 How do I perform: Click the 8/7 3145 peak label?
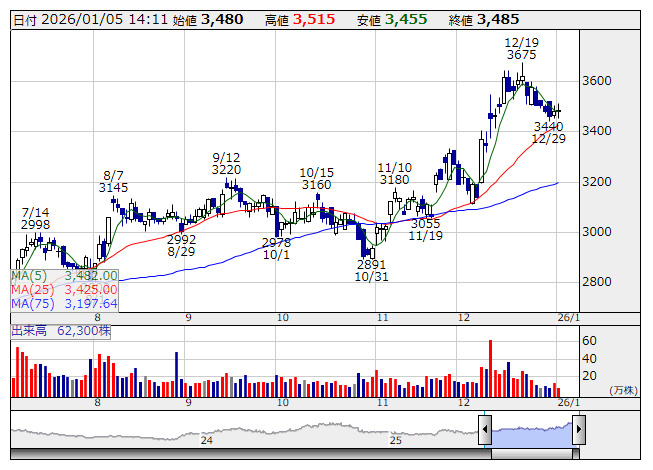(x=113, y=182)
